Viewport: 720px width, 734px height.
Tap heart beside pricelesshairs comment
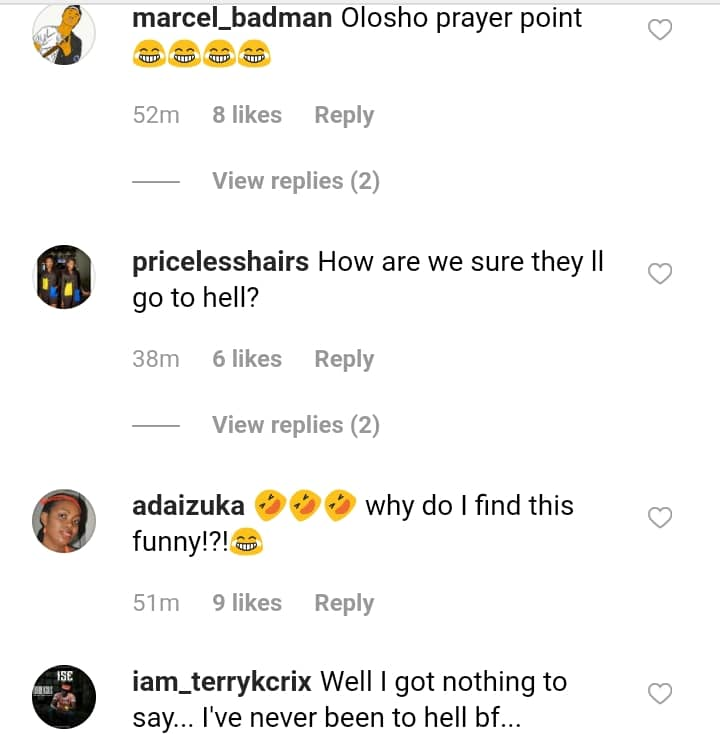[x=660, y=273]
